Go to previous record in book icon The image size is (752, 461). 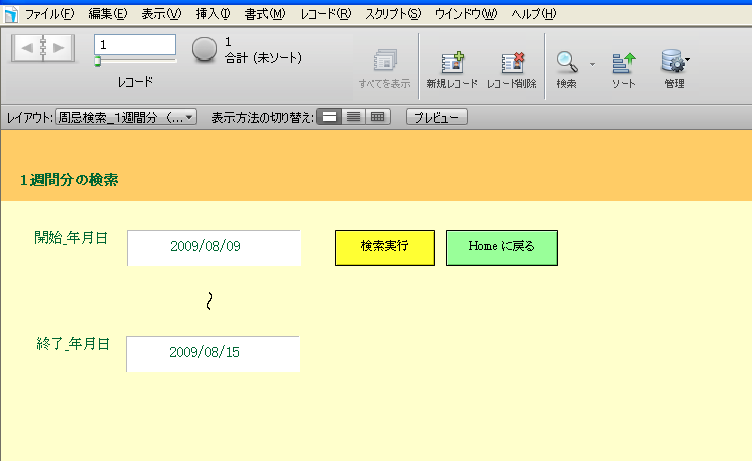click(28, 47)
